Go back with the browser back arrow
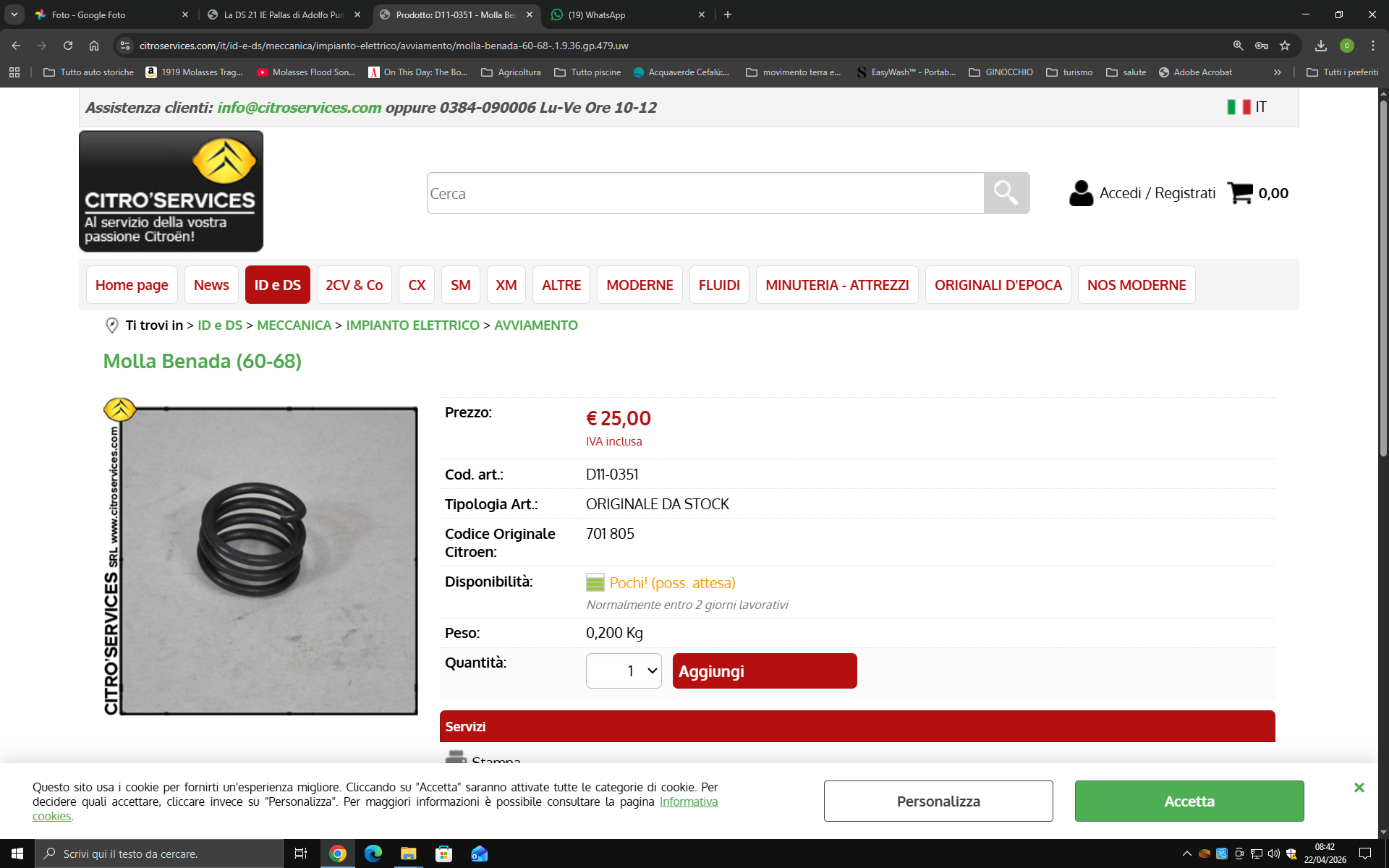 click(x=16, y=46)
